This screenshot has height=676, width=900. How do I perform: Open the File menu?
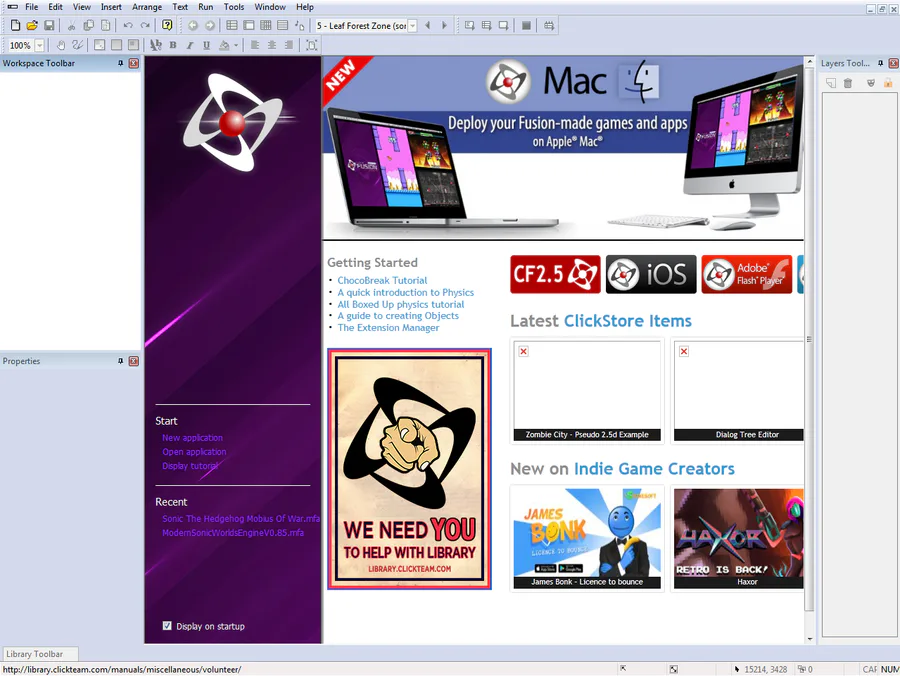[x=32, y=7]
